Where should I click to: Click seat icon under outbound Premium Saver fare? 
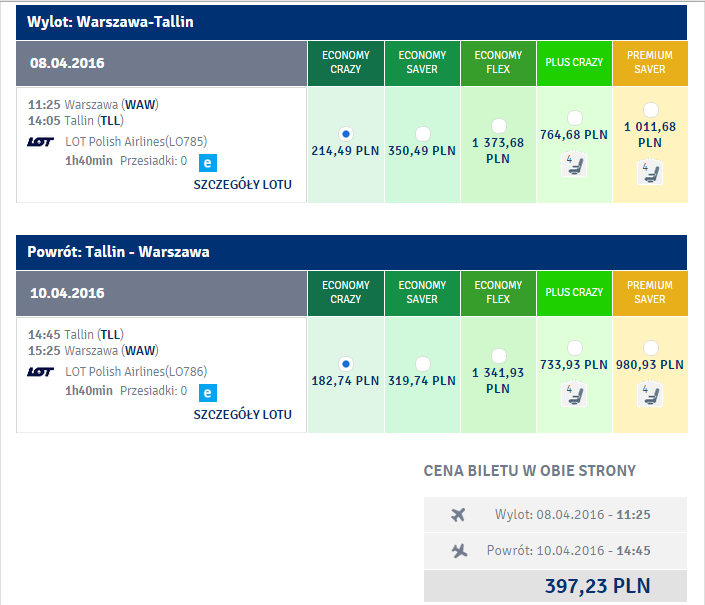pyautogui.click(x=650, y=173)
